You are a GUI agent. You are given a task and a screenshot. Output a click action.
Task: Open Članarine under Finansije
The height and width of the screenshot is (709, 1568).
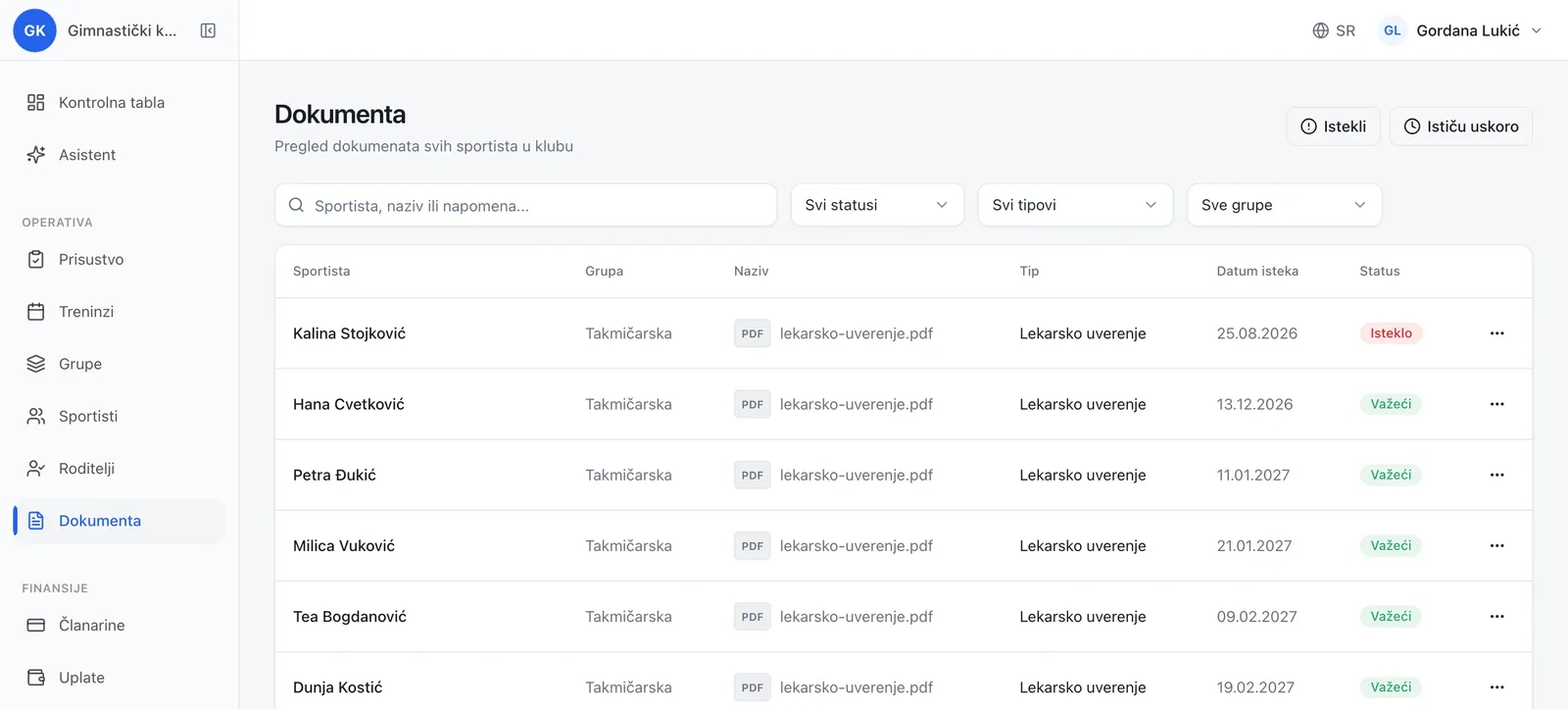(119, 626)
